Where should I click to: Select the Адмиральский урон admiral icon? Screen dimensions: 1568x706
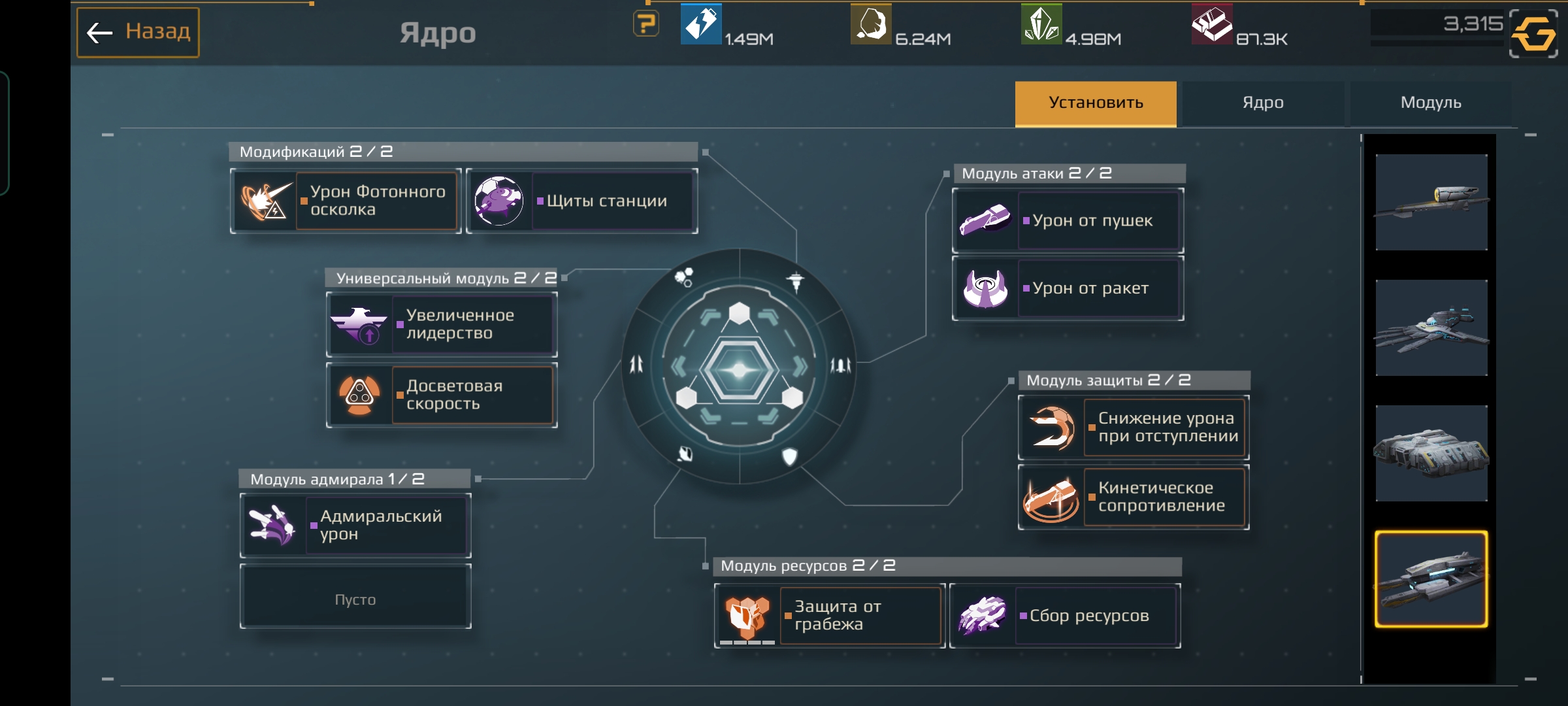tap(273, 525)
